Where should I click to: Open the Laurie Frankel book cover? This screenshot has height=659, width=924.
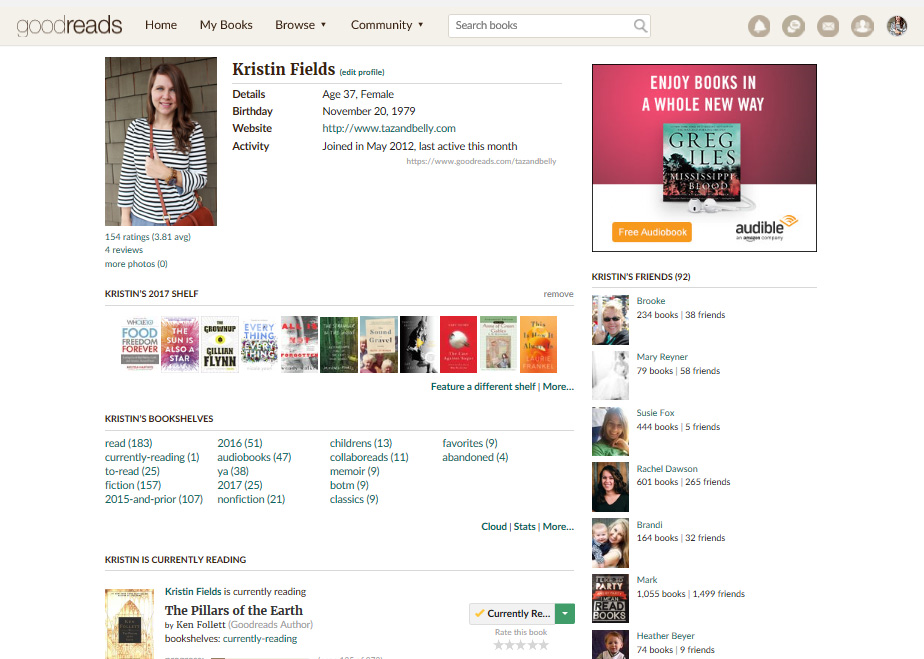538,344
